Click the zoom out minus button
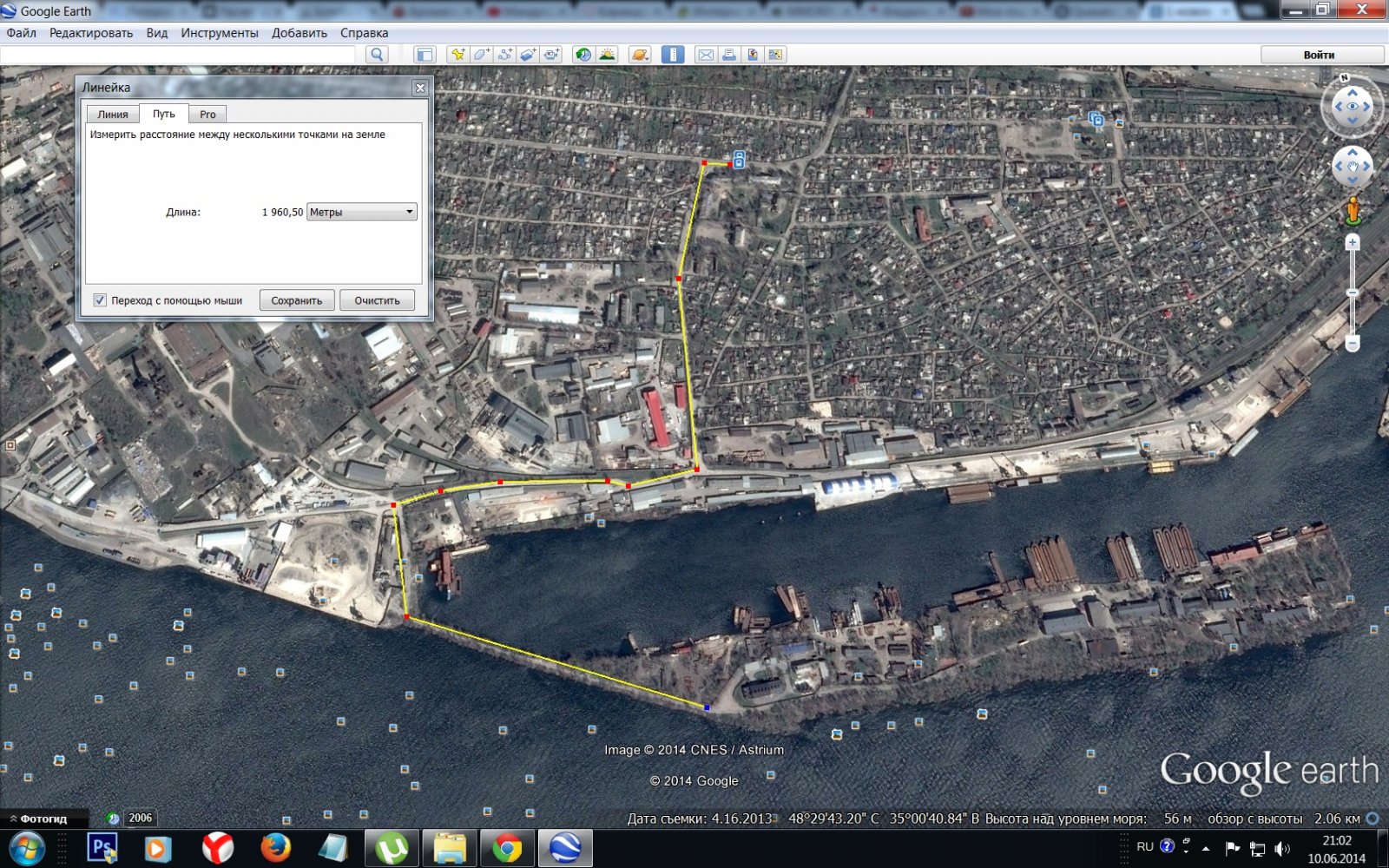 click(1353, 344)
